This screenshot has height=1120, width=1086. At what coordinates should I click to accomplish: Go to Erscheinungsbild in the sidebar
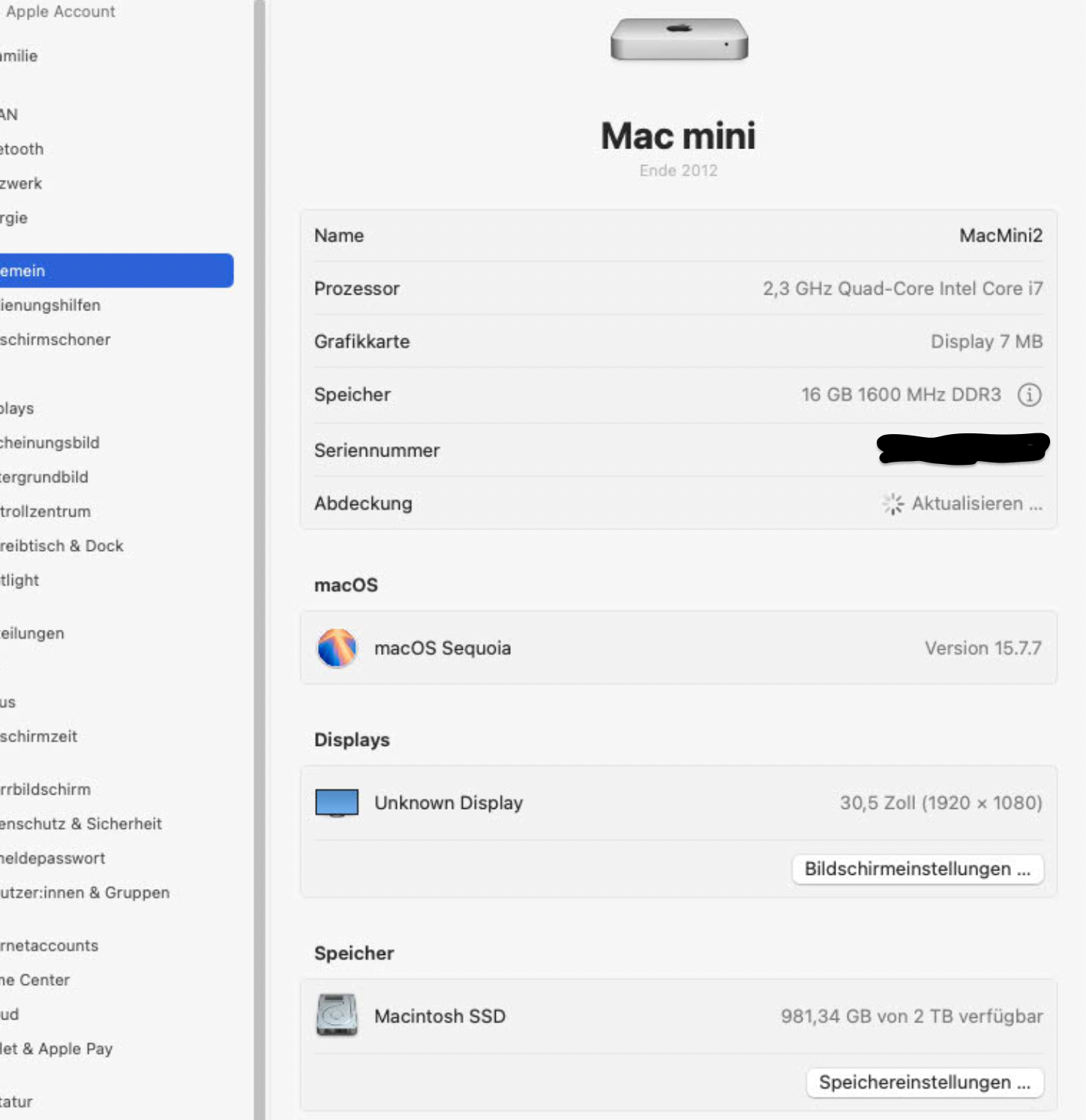pyautogui.click(x=49, y=443)
